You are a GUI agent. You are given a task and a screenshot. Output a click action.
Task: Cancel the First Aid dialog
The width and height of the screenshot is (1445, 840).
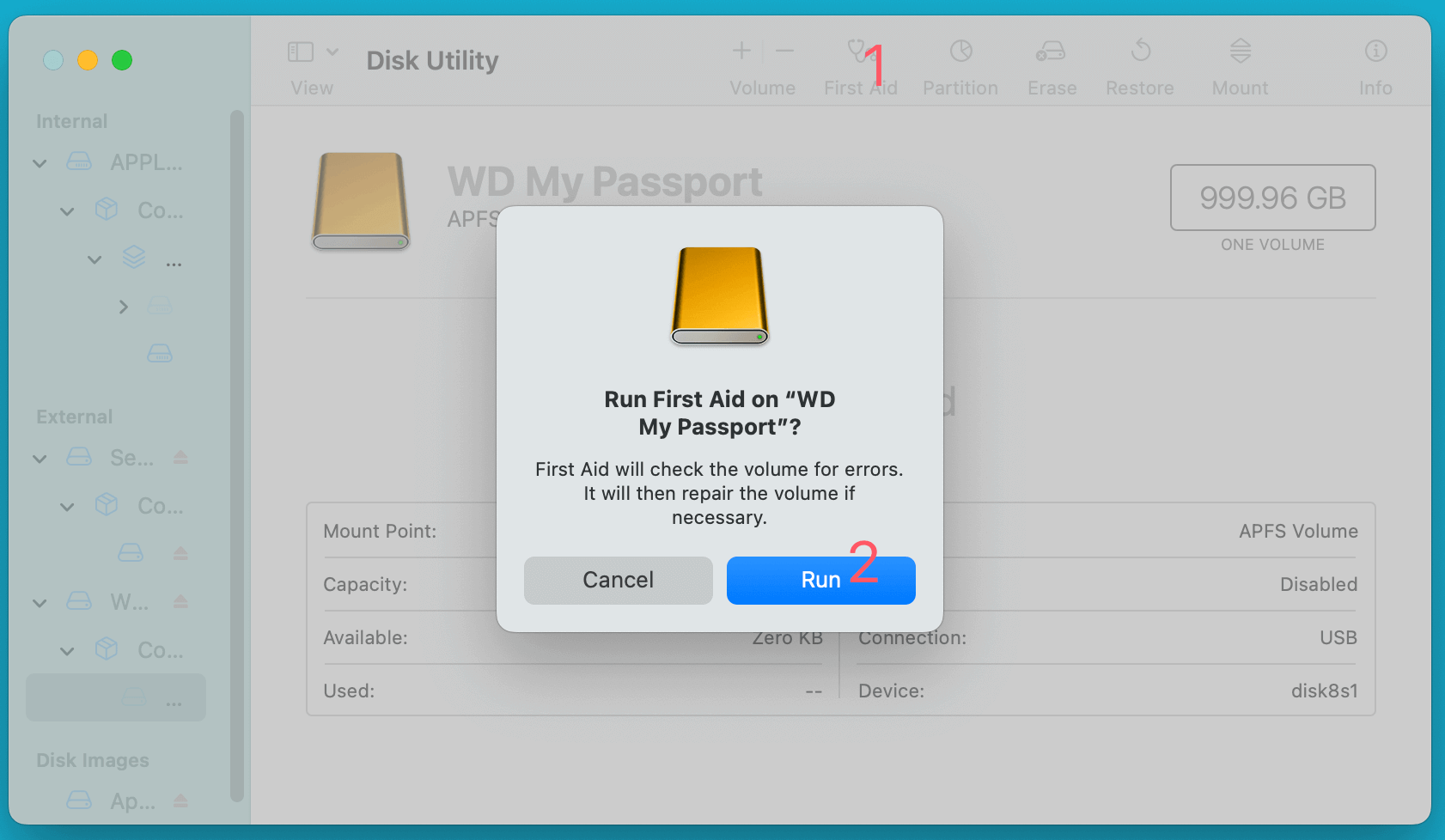point(618,580)
